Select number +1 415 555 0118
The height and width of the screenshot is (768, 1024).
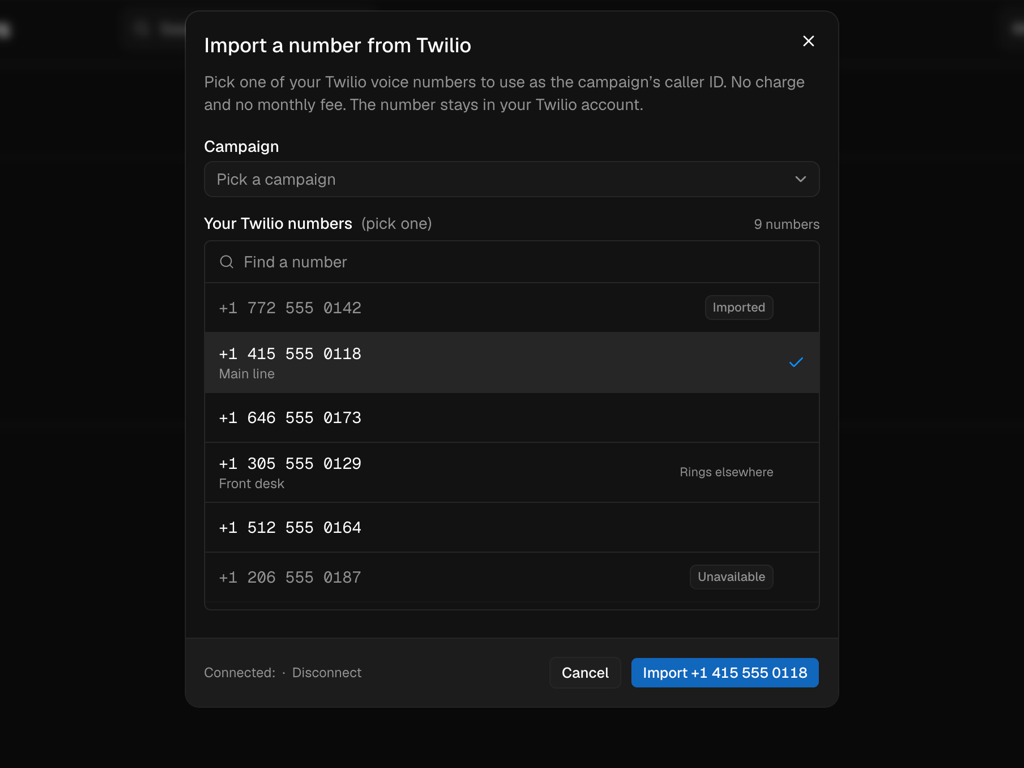coord(511,362)
